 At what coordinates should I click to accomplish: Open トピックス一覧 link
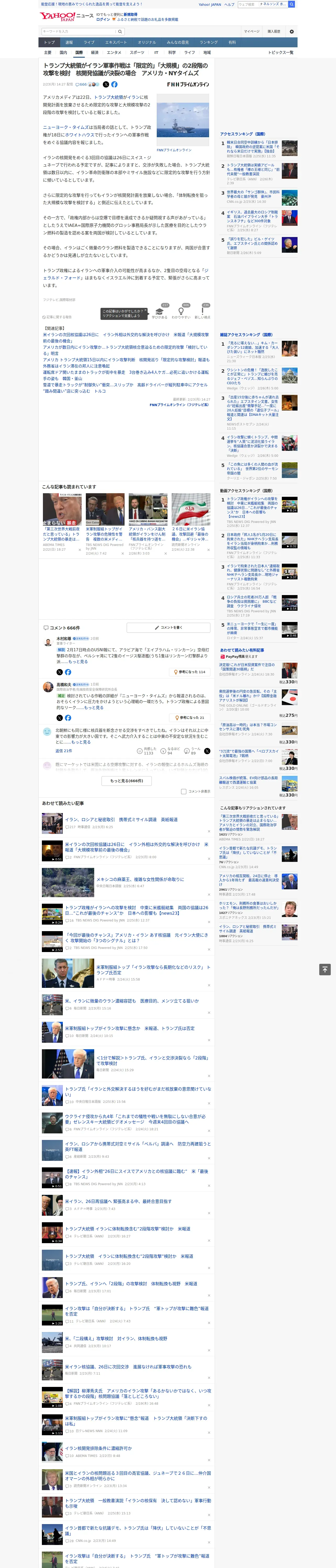pos(281,52)
